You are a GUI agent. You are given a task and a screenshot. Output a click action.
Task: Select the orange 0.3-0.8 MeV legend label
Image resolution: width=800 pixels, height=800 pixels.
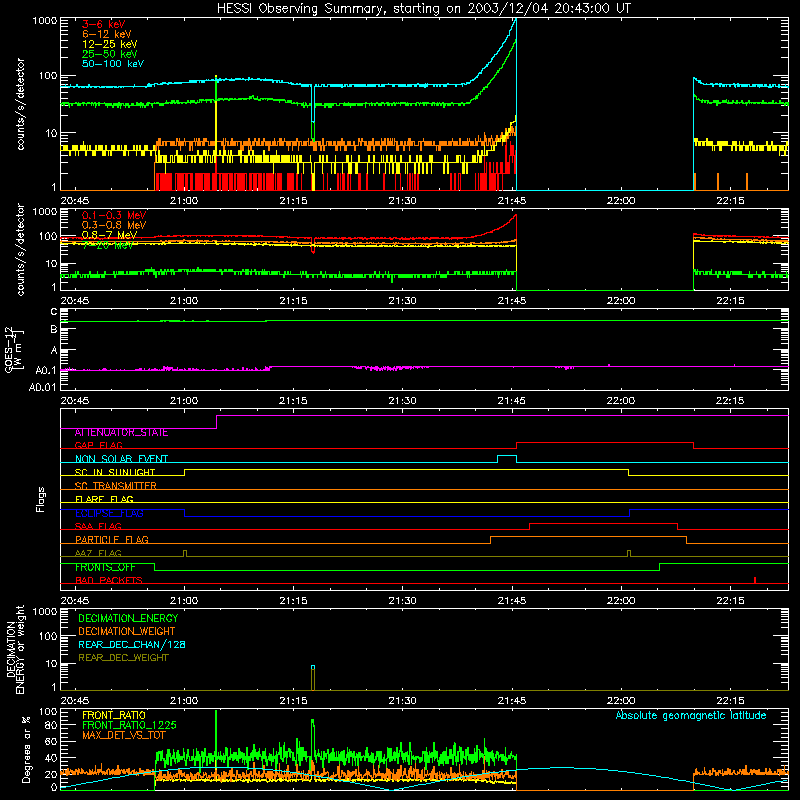click(x=114, y=225)
